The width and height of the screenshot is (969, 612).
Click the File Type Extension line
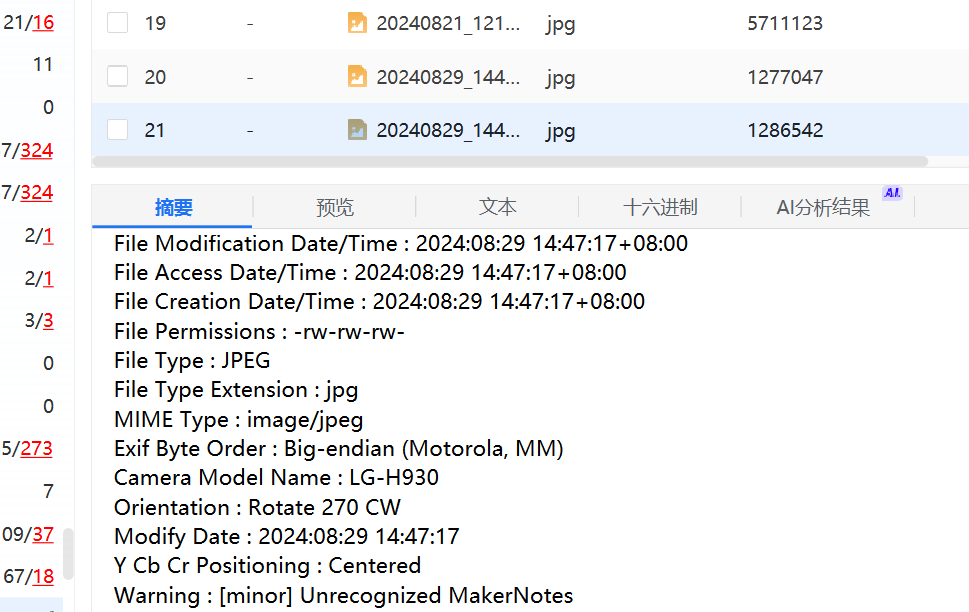point(236,390)
